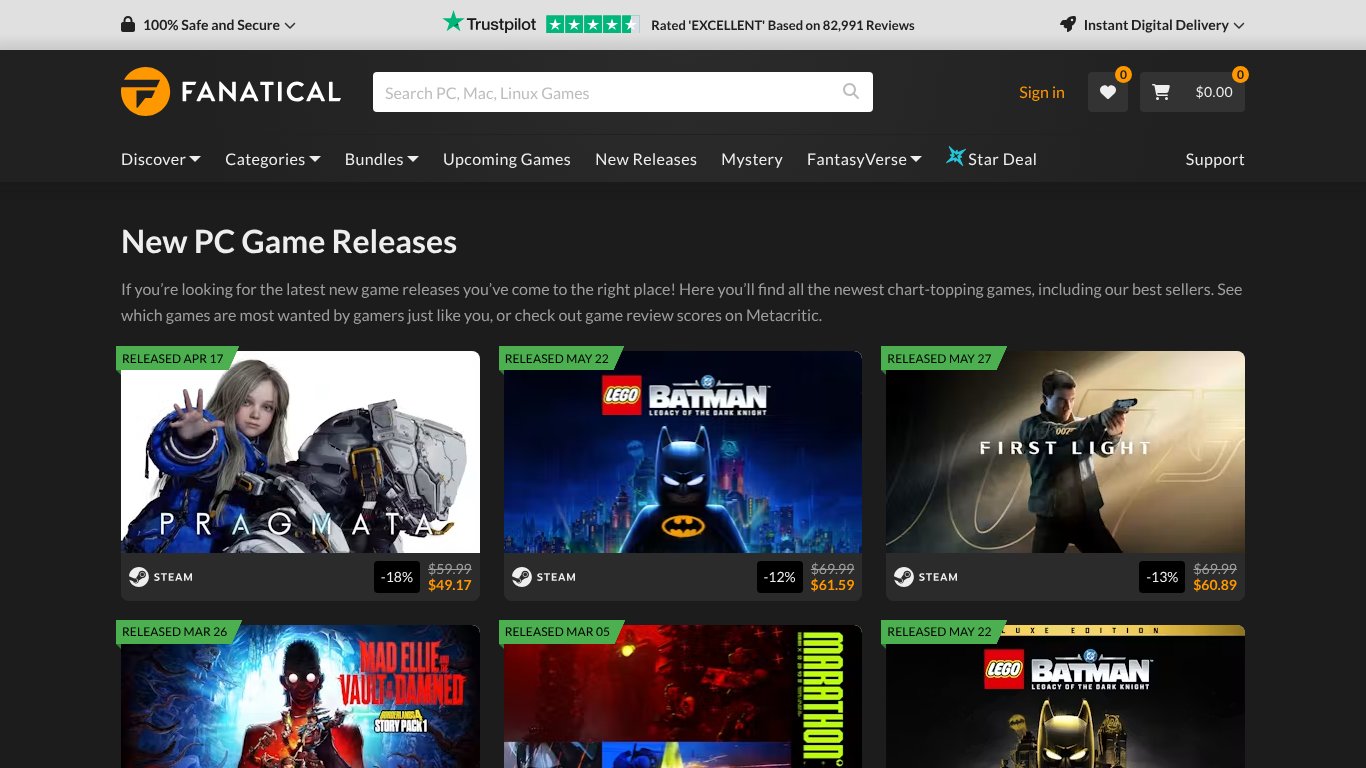The width and height of the screenshot is (1366, 768).
Task: Open the wishlist heart icon
Action: point(1107,92)
